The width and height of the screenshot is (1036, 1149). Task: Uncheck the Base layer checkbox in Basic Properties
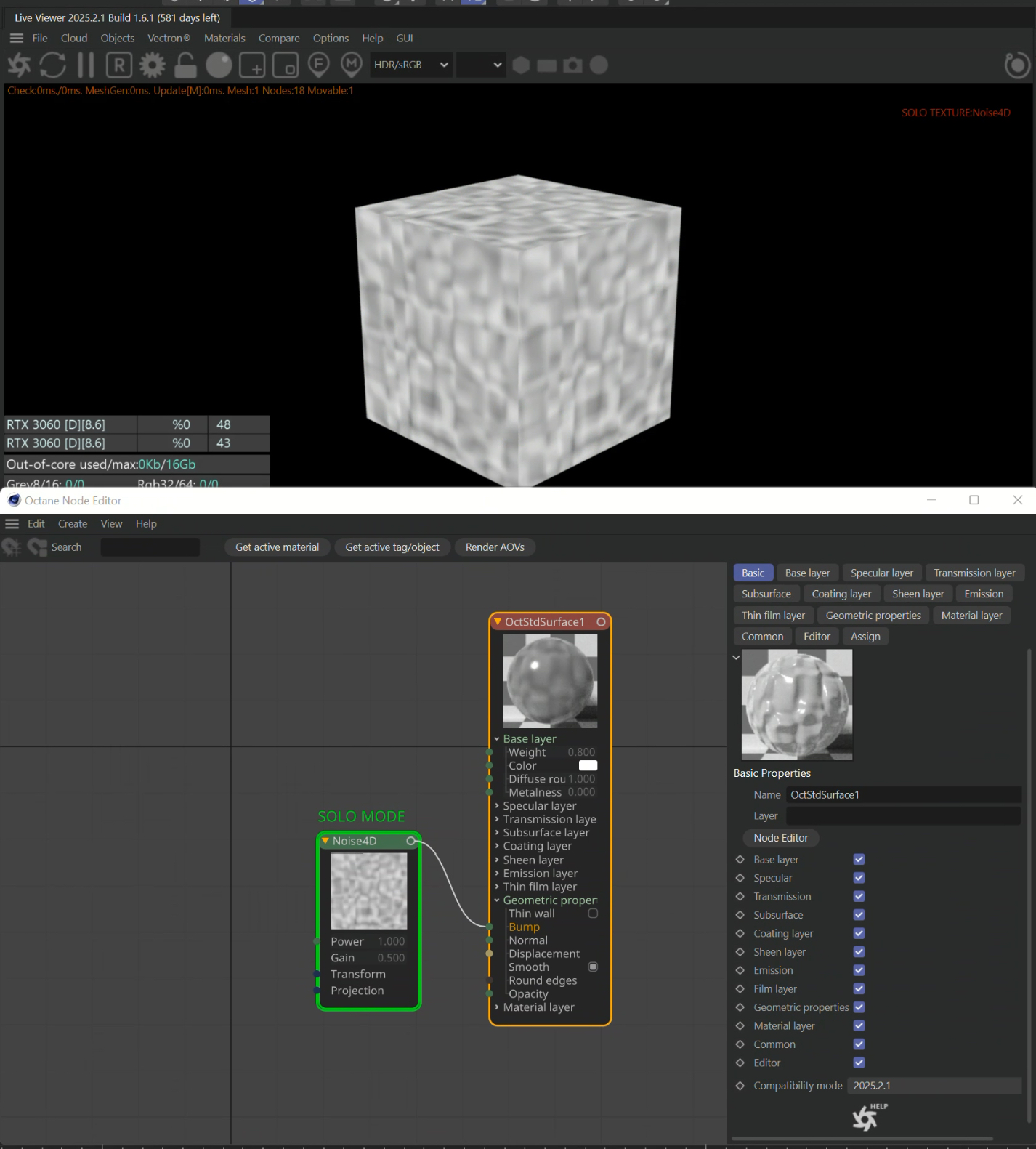pyautogui.click(x=859, y=859)
